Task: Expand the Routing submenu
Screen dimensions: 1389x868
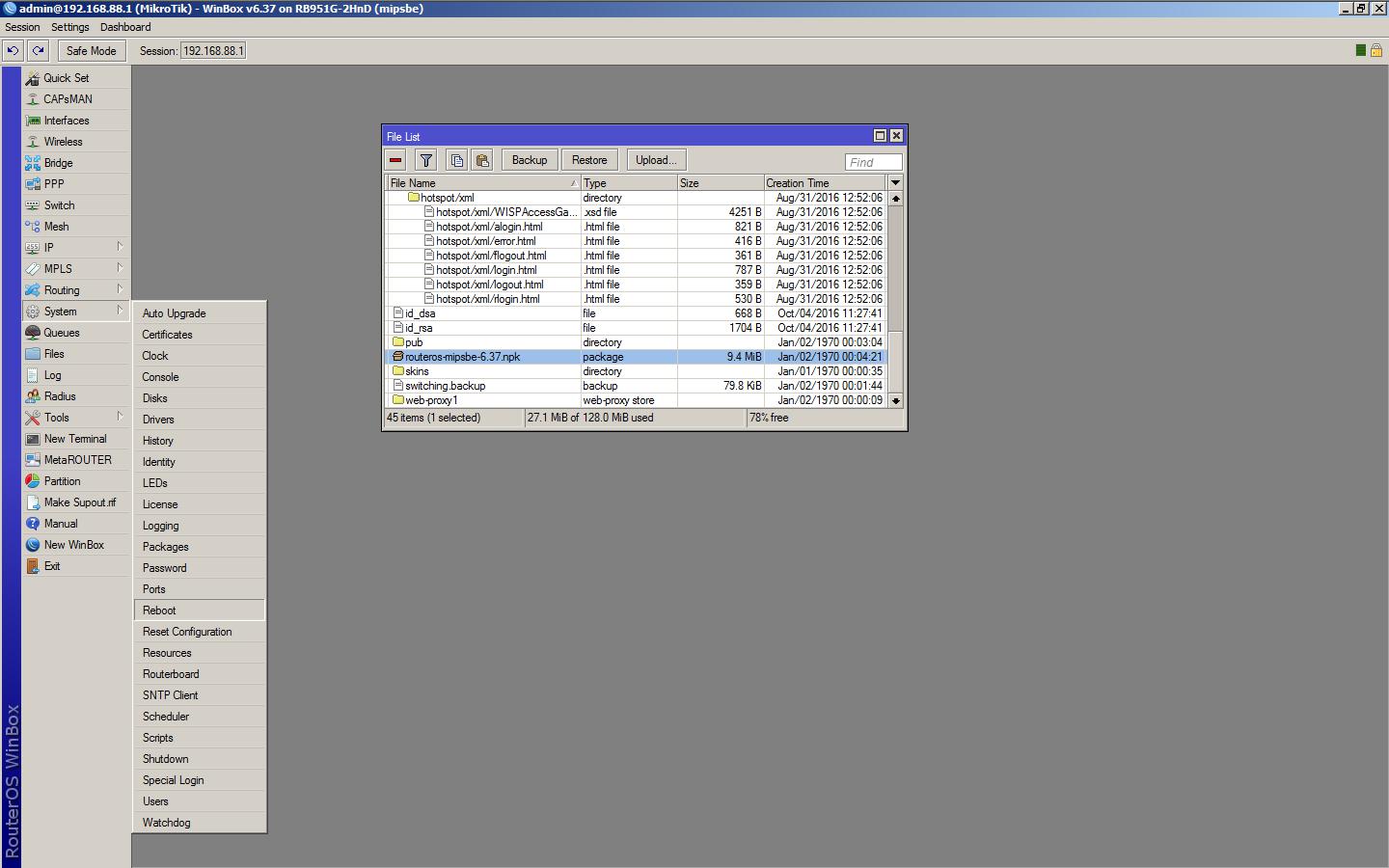Action: 76,290
